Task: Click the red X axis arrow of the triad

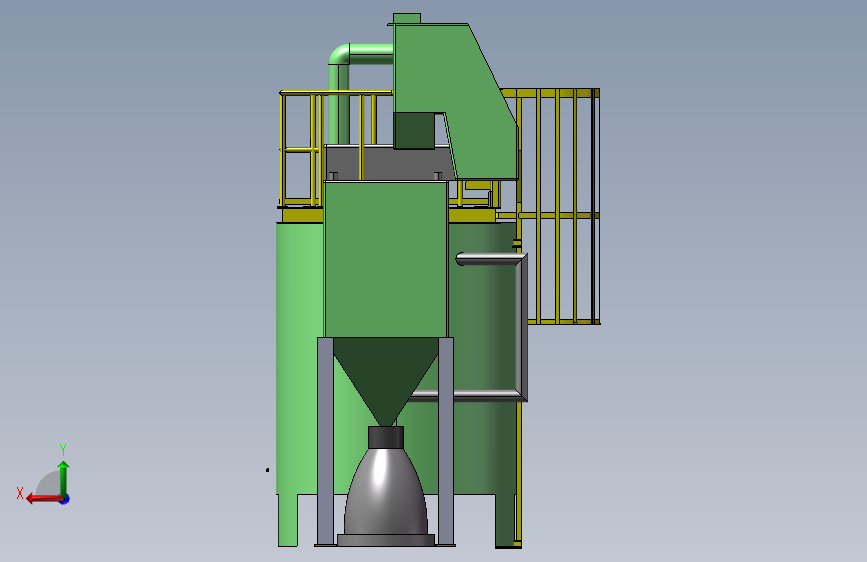Action: (x=43, y=499)
